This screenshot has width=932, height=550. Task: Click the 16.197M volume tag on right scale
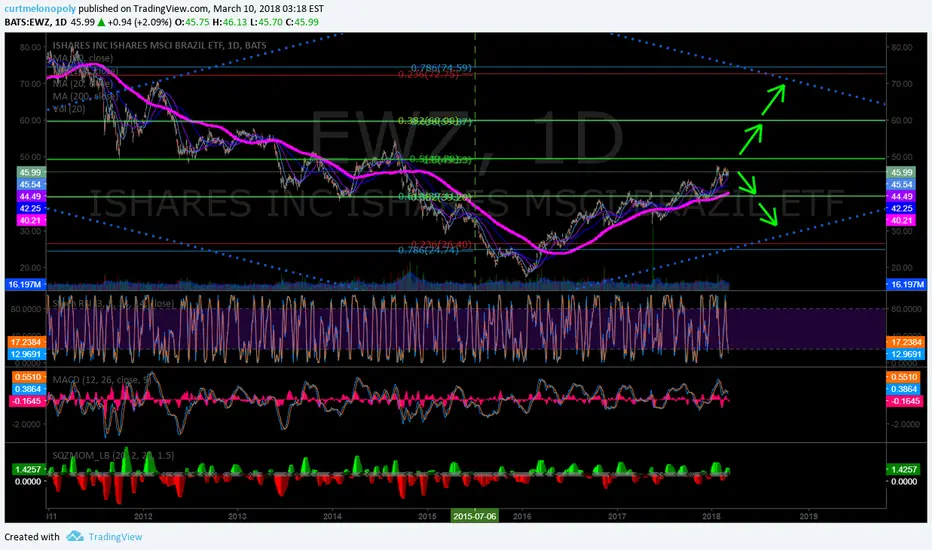click(906, 284)
